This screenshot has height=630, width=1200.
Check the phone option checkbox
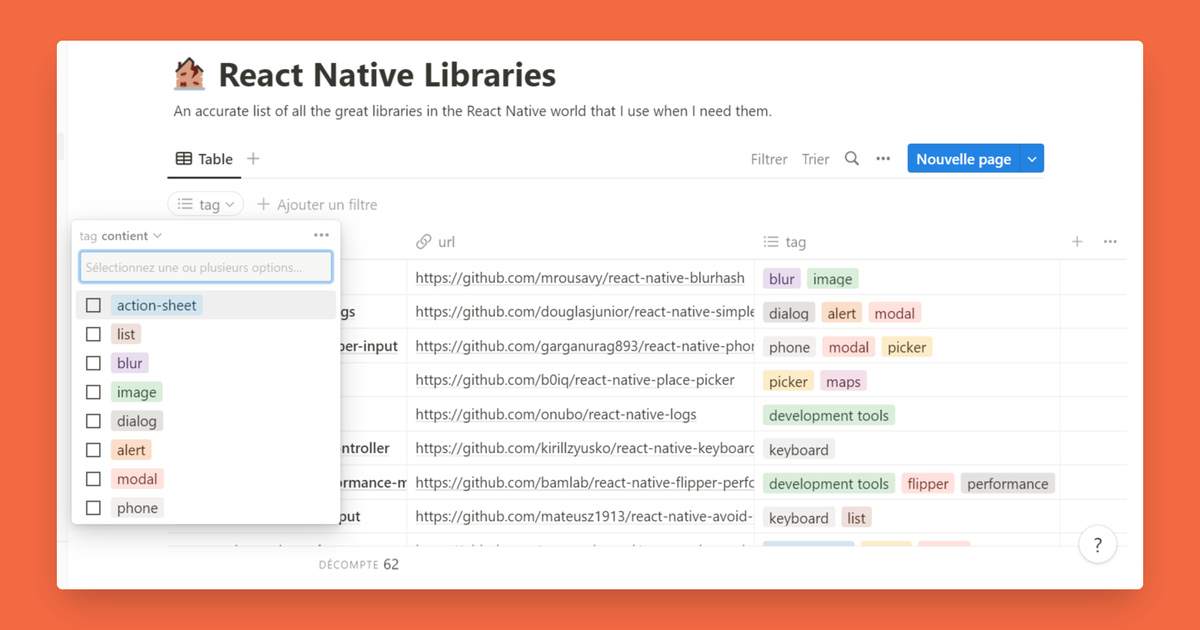tap(93, 508)
